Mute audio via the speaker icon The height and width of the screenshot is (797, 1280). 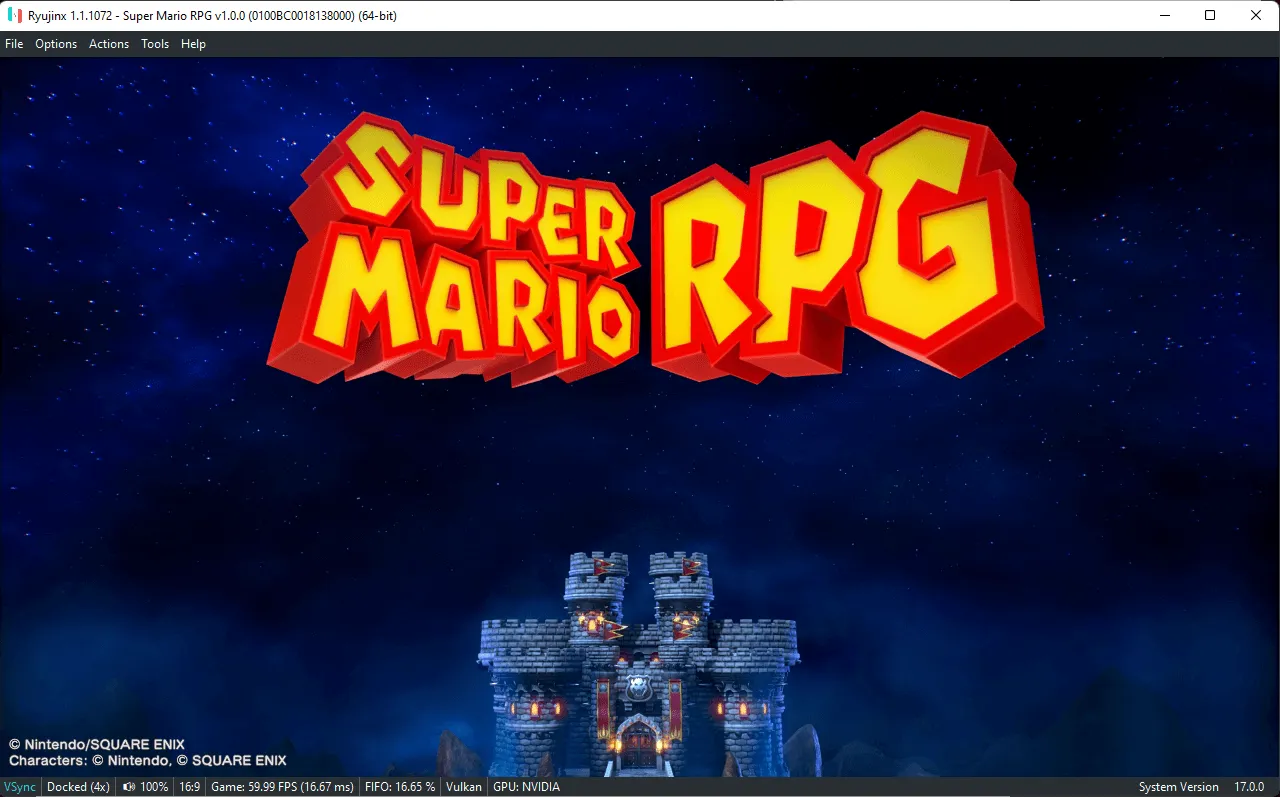pos(129,787)
